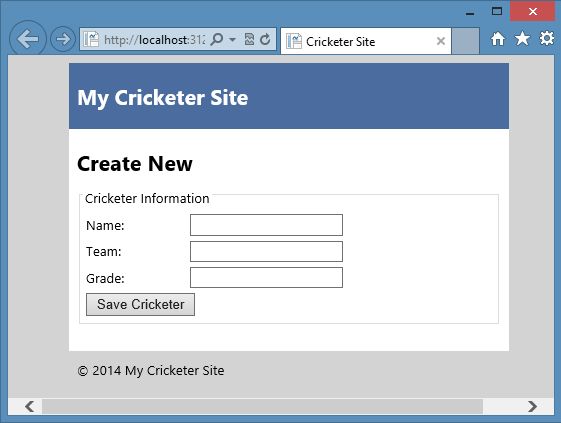
Task: Go back using the browser back arrow
Action: coord(28,39)
